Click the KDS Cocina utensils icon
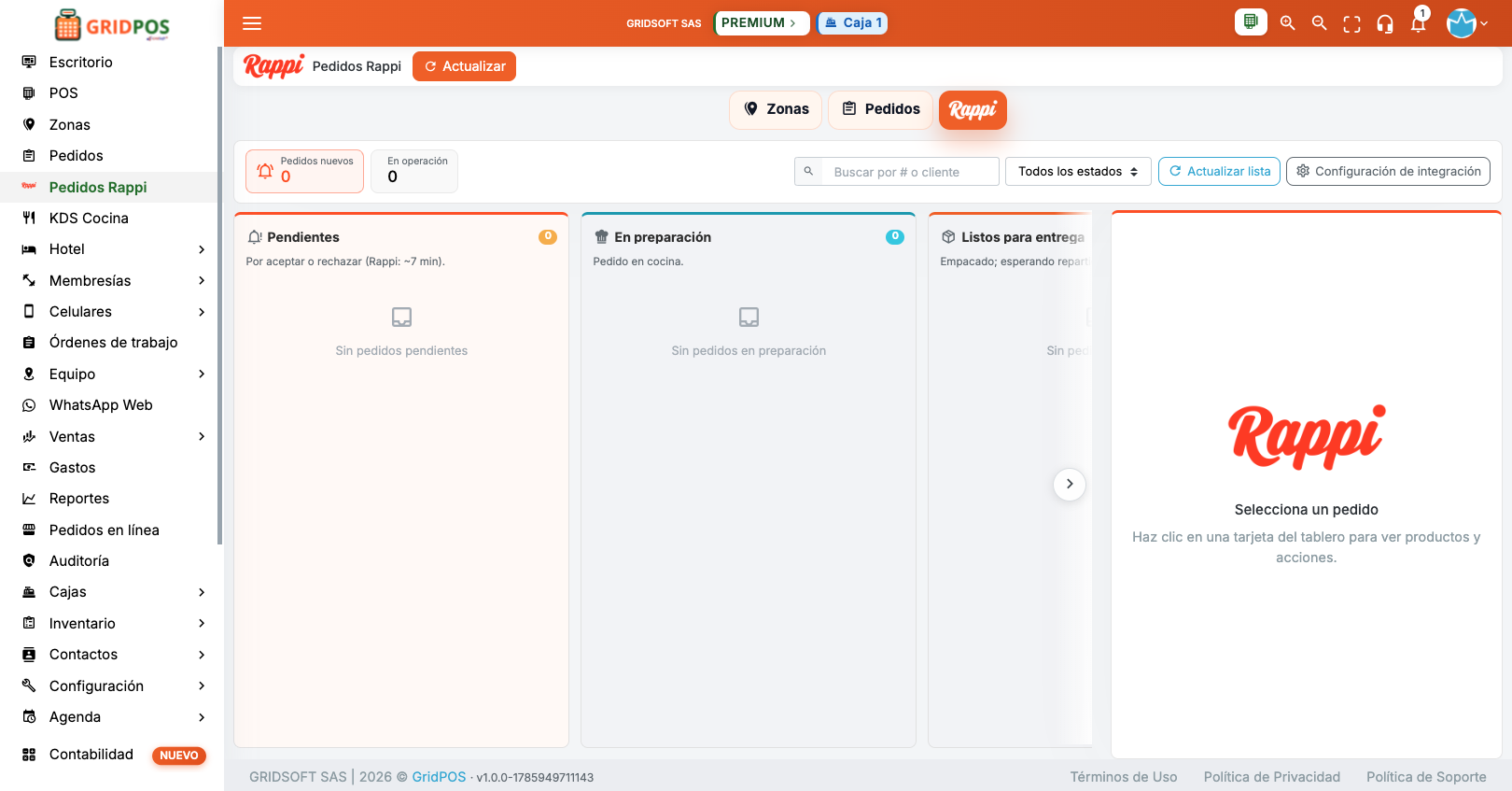 29,218
